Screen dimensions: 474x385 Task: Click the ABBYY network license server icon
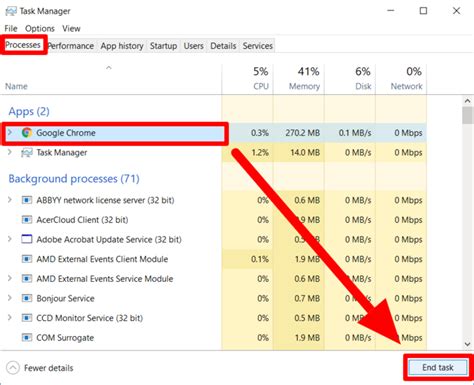click(27, 200)
